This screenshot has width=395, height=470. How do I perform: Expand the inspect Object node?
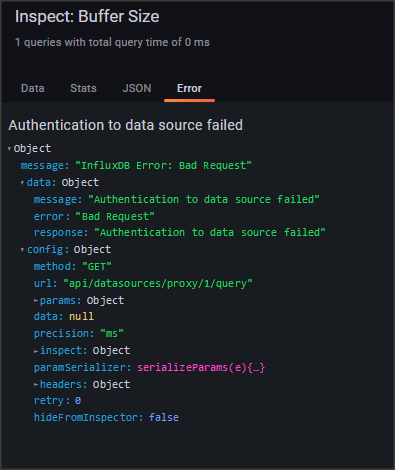click(36, 351)
